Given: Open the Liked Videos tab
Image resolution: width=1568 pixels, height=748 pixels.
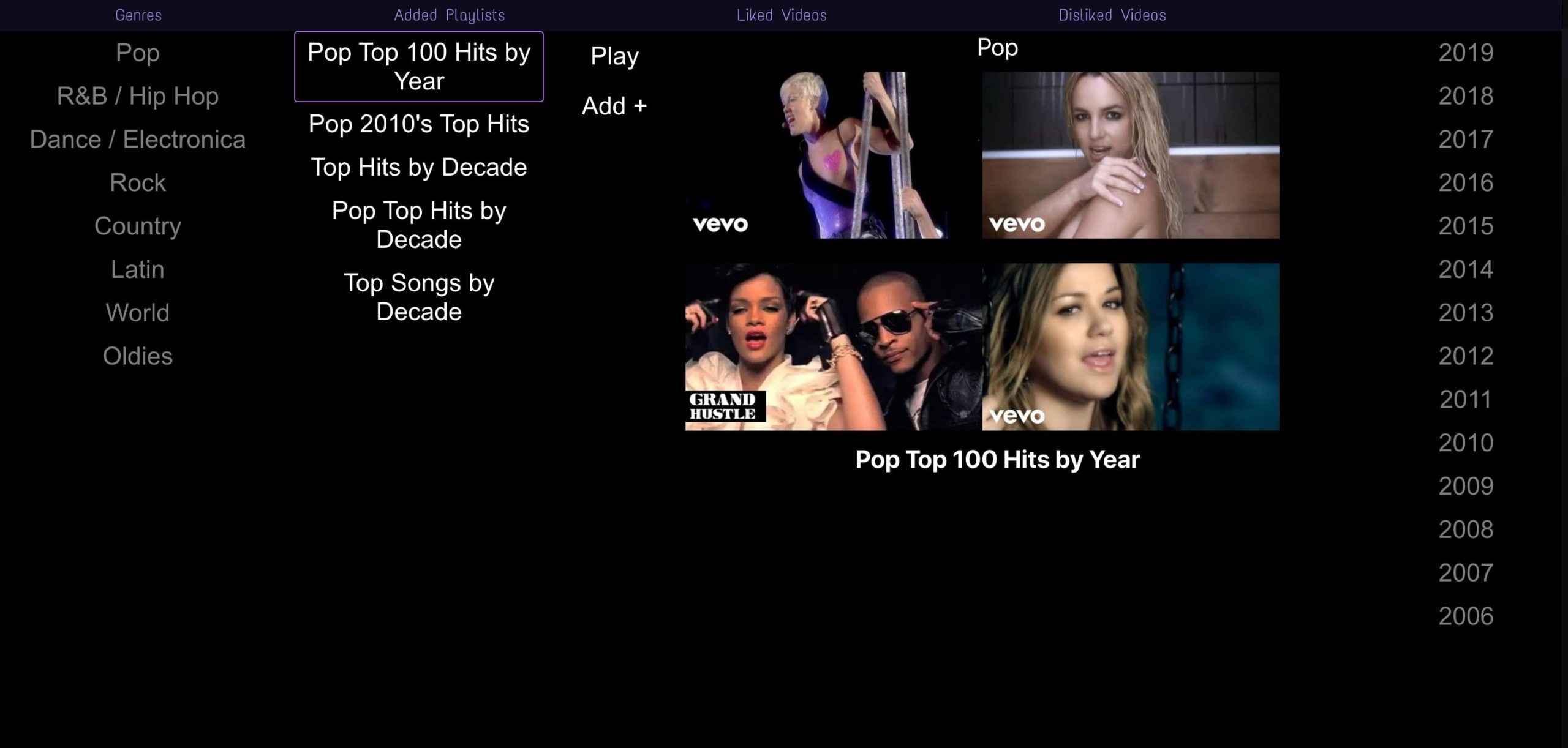Looking at the screenshot, I should (782, 15).
